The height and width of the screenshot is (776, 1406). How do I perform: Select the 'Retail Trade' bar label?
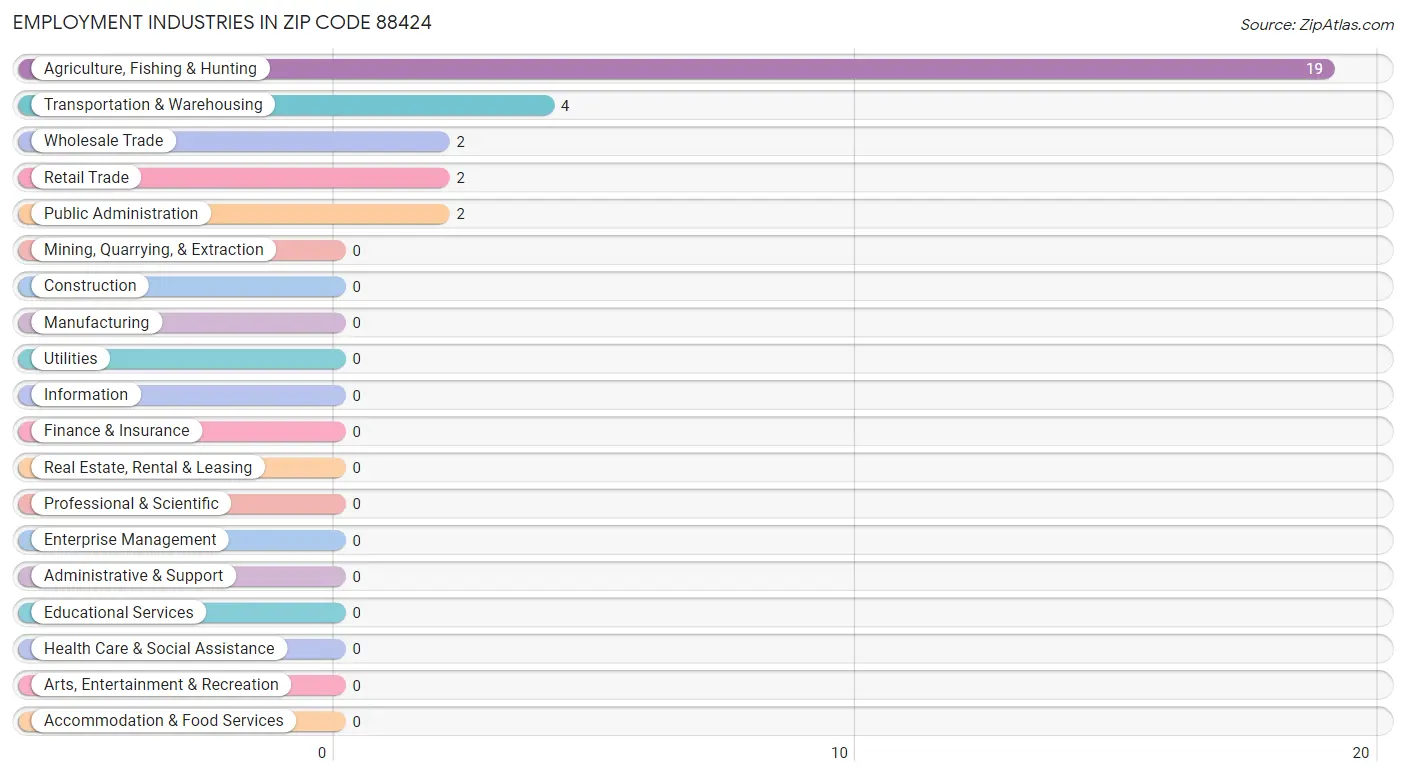[86, 177]
